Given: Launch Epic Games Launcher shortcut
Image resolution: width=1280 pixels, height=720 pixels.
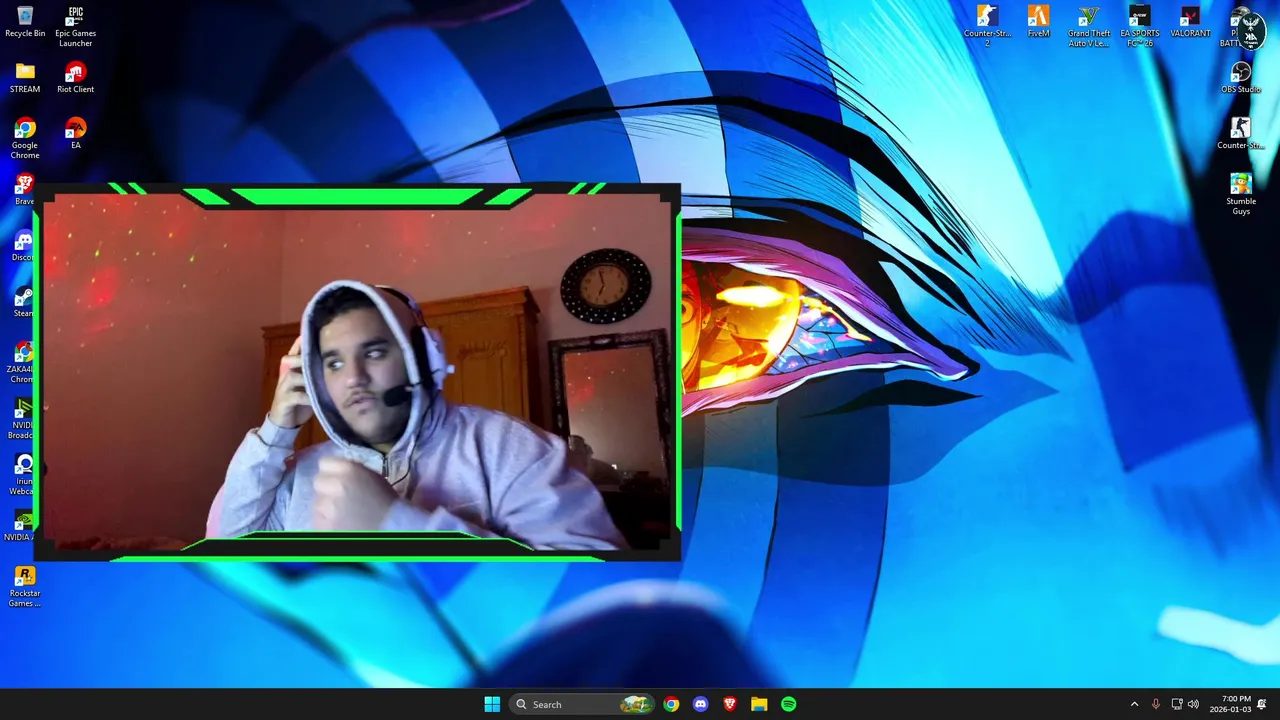Looking at the screenshot, I should pyautogui.click(x=75, y=26).
